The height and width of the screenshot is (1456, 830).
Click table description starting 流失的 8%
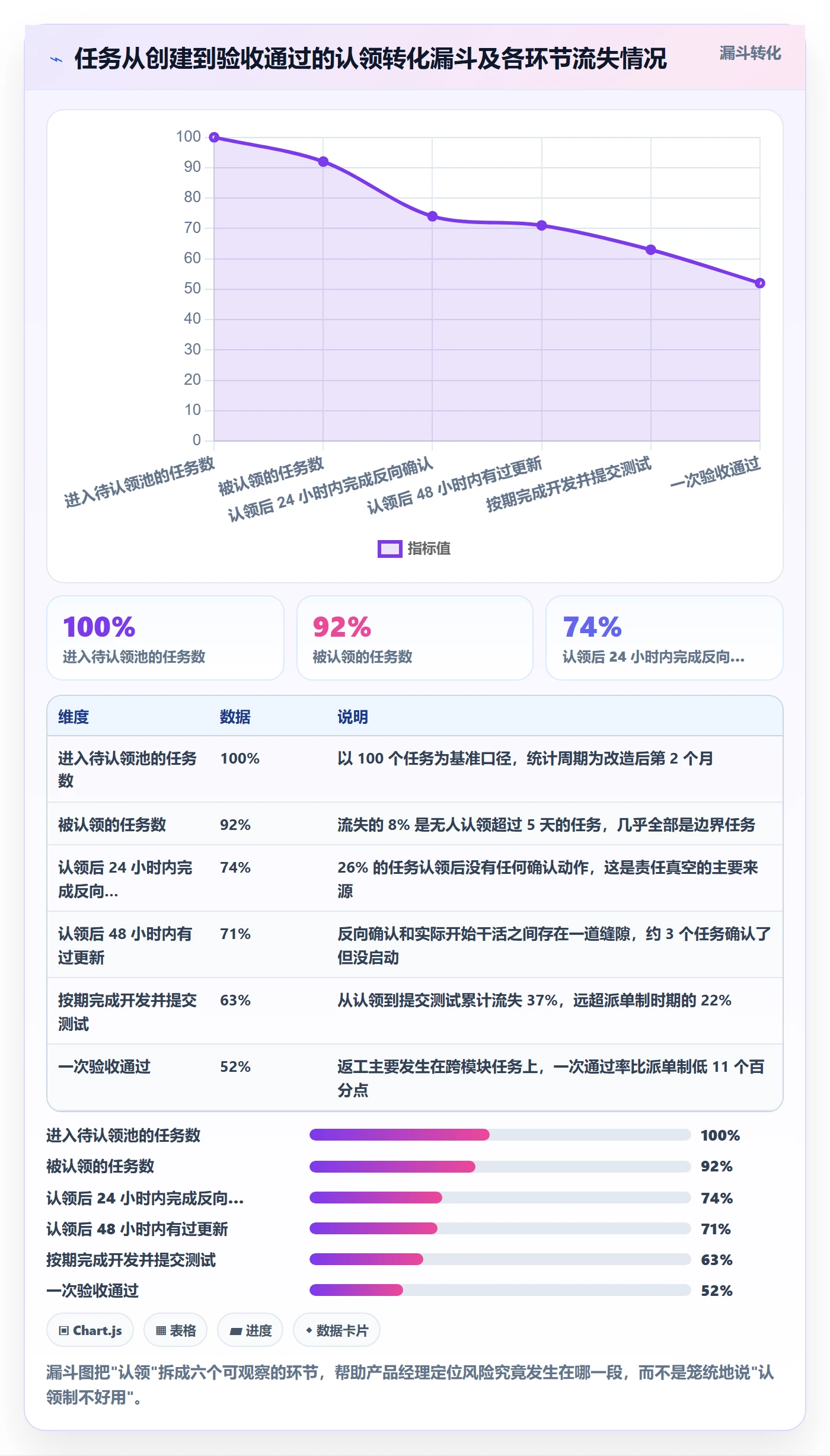(546, 825)
